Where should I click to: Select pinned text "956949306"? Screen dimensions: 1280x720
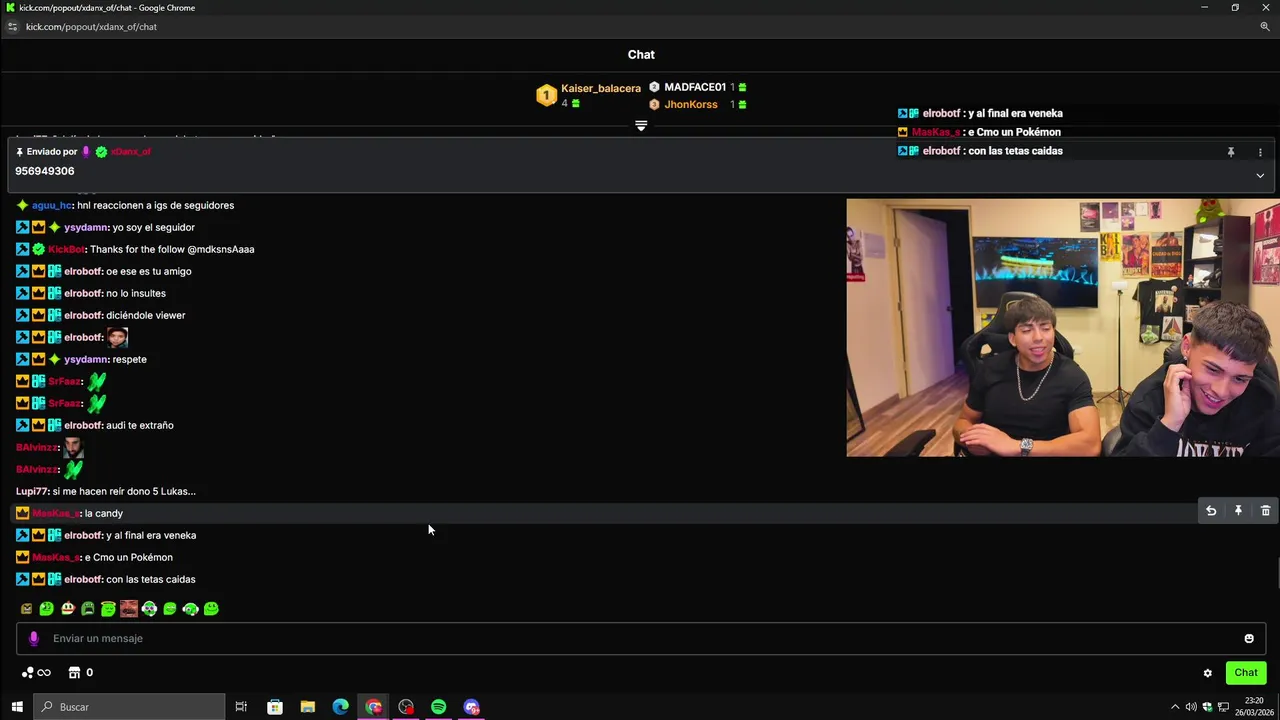[x=45, y=171]
